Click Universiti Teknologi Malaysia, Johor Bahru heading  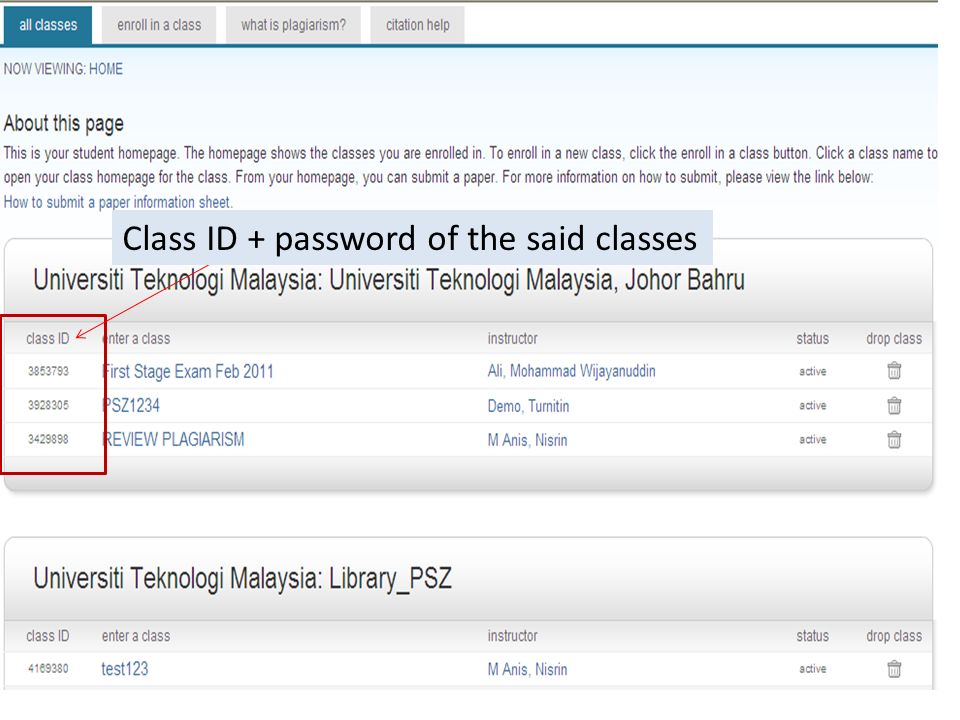coord(389,280)
